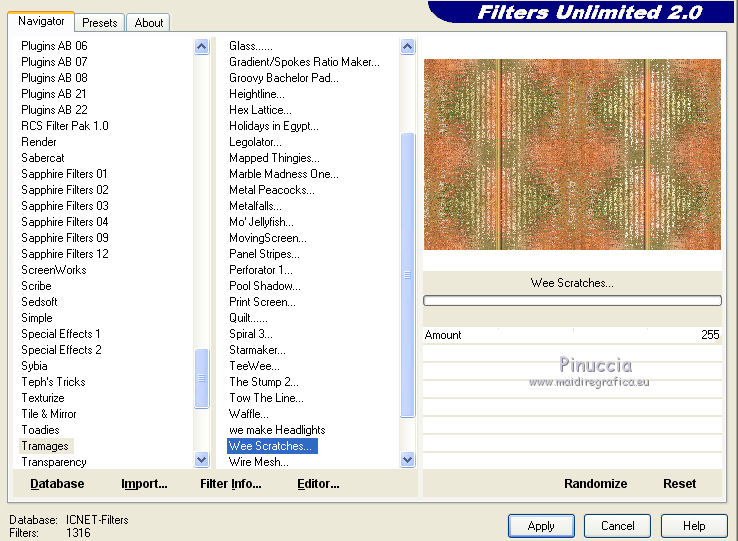Open the Editor... button
The height and width of the screenshot is (541, 738).
tap(318, 484)
